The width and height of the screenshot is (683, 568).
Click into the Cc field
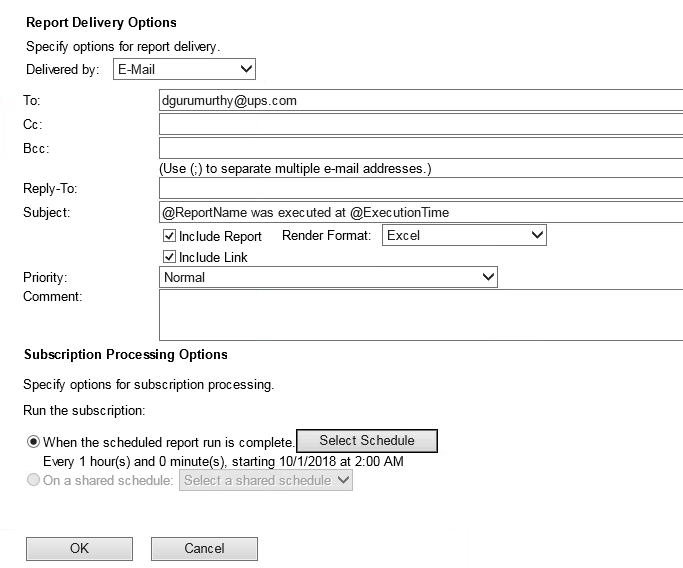point(420,124)
